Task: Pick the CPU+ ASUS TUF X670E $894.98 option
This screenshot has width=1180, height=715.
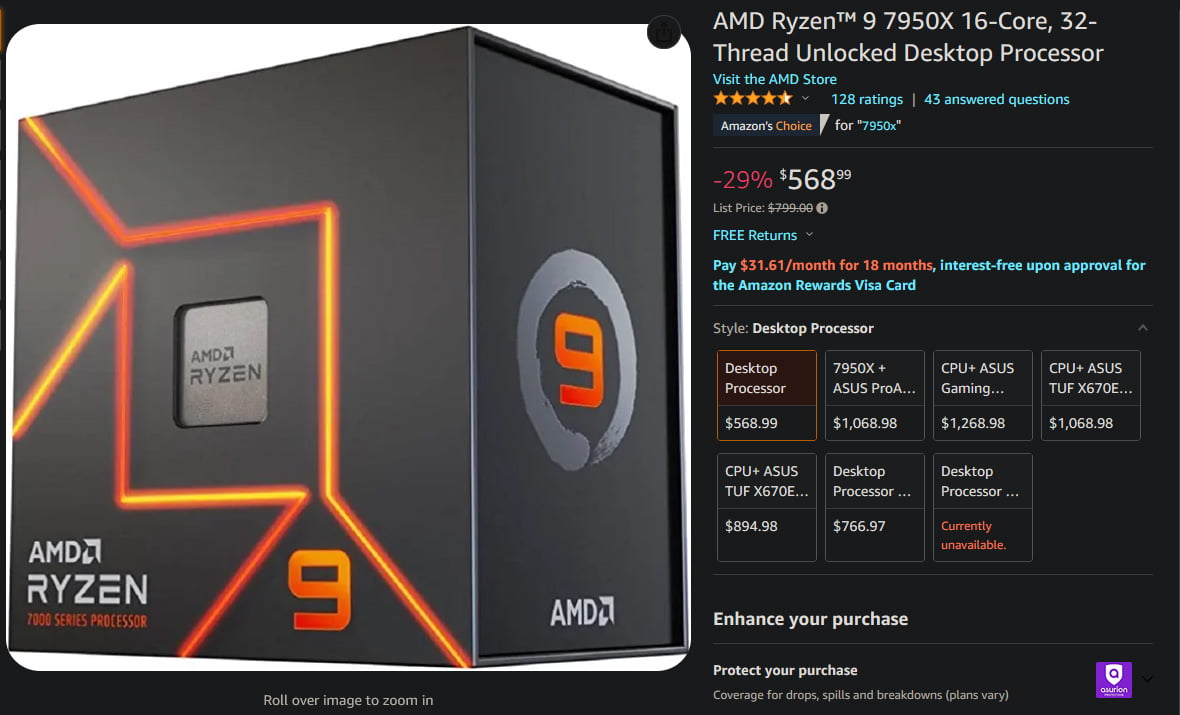Action: coord(766,507)
